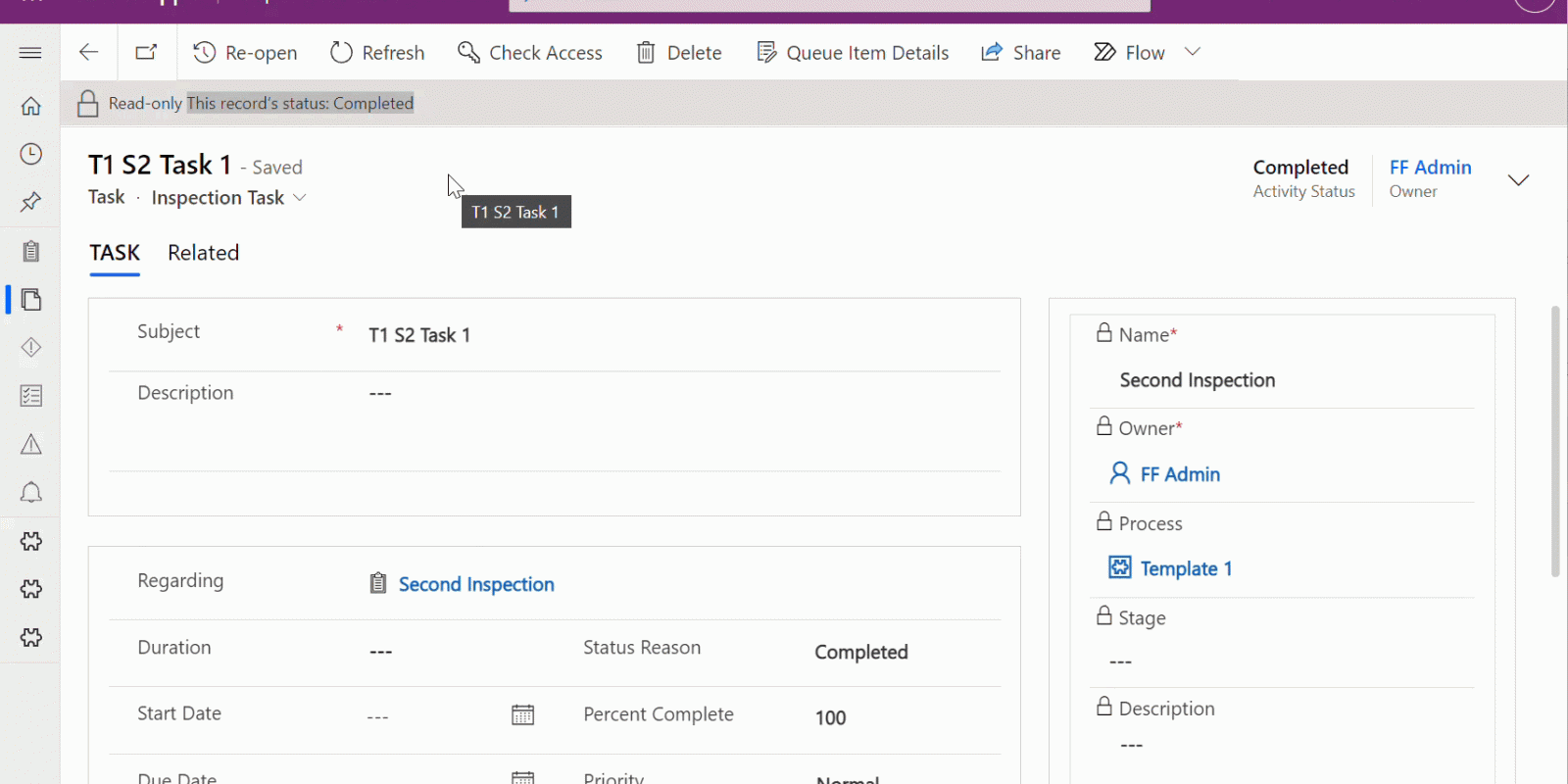
Task: Click warning triangle icon in sidebar
Action: pos(30,444)
